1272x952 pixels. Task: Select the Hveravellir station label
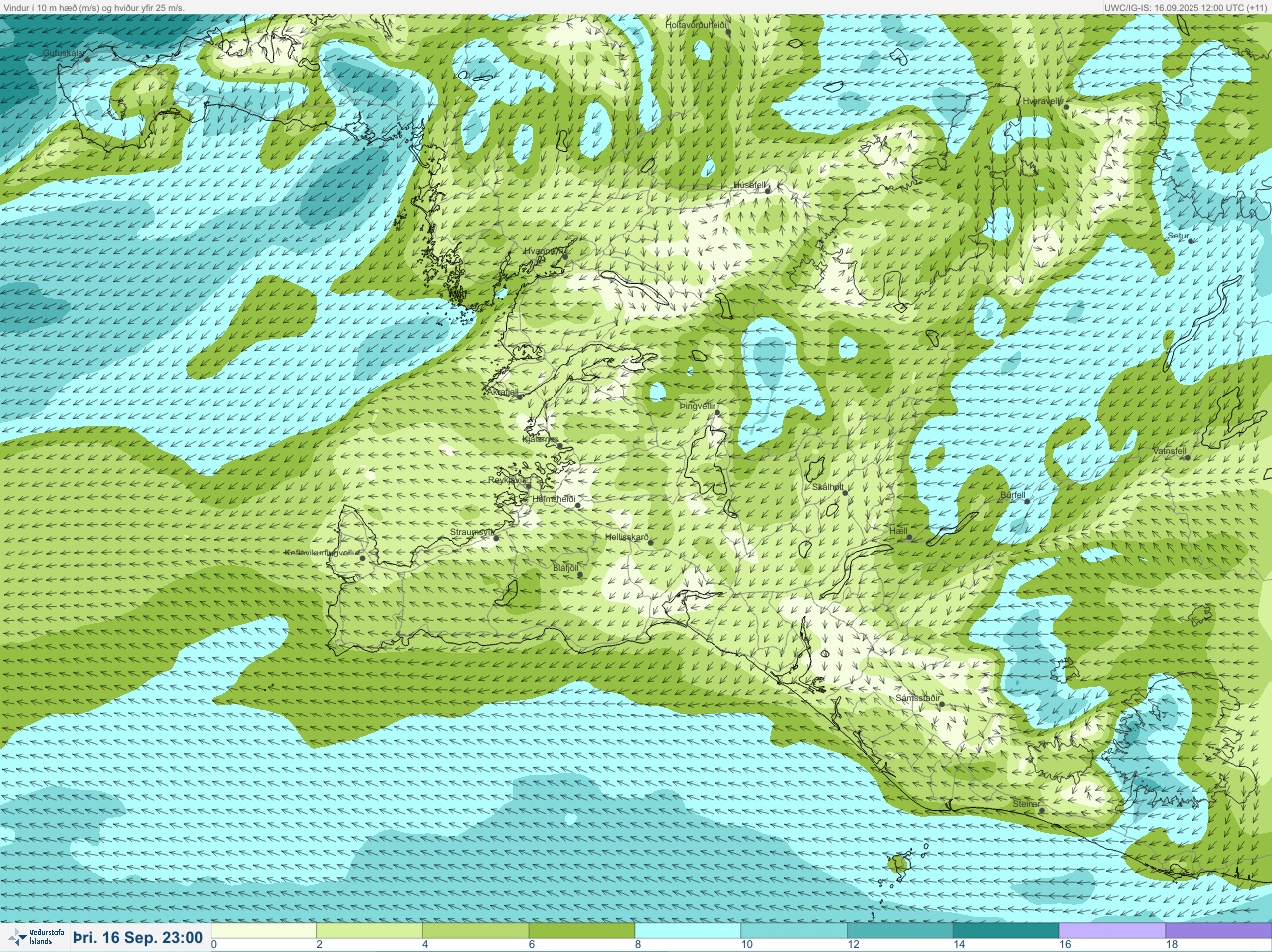point(1042,101)
